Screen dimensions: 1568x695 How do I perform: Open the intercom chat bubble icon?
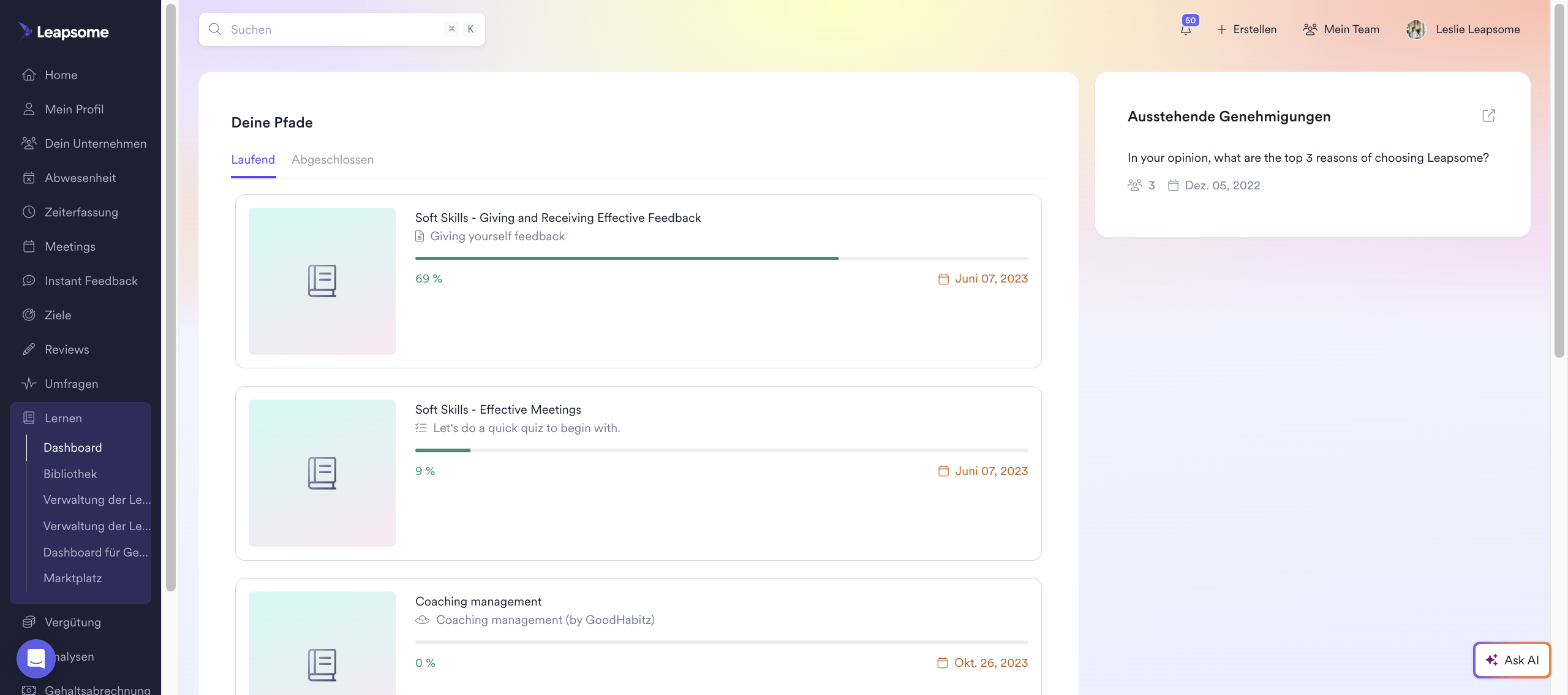tap(36, 658)
